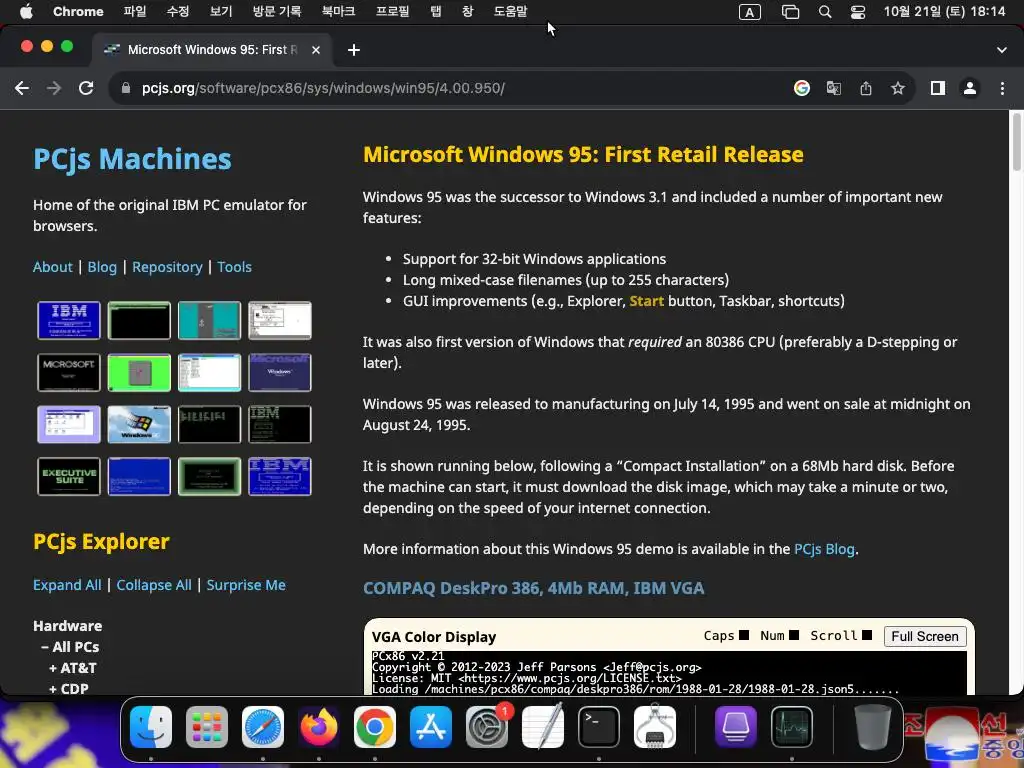1024x768 pixels.
Task: Click the PCjs Machines heading link
Action: [133, 159]
